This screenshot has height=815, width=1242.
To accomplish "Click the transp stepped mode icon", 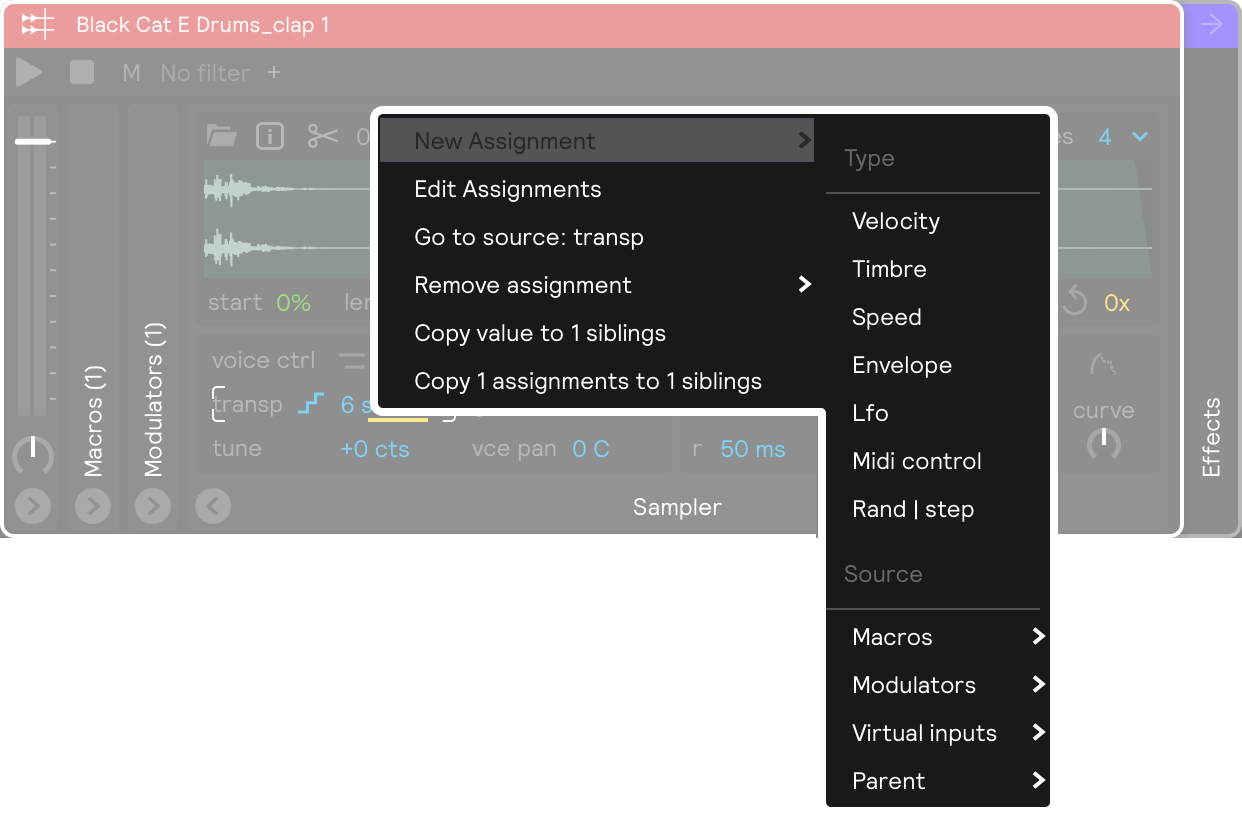I will (x=311, y=404).
